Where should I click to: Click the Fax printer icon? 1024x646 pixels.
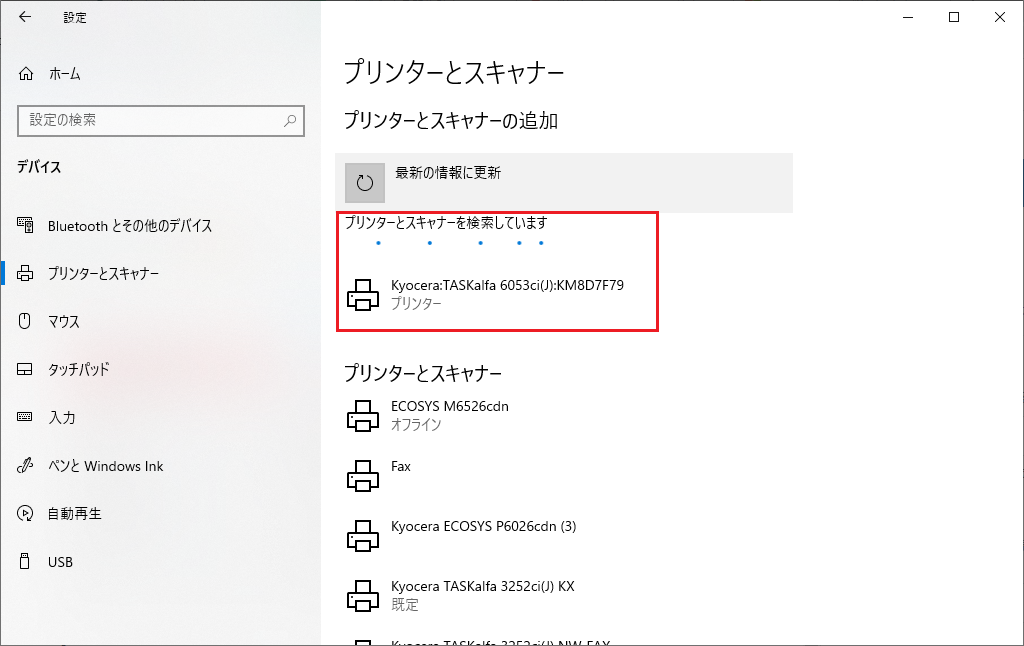(x=363, y=476)
